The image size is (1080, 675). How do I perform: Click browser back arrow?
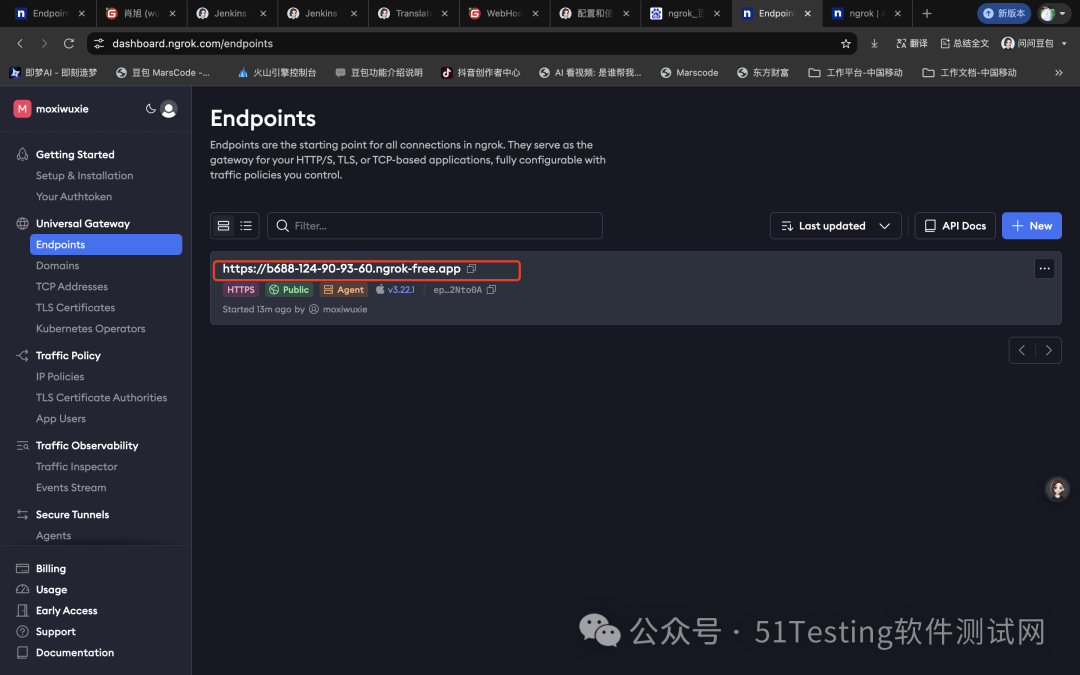[x=20, y=43]
